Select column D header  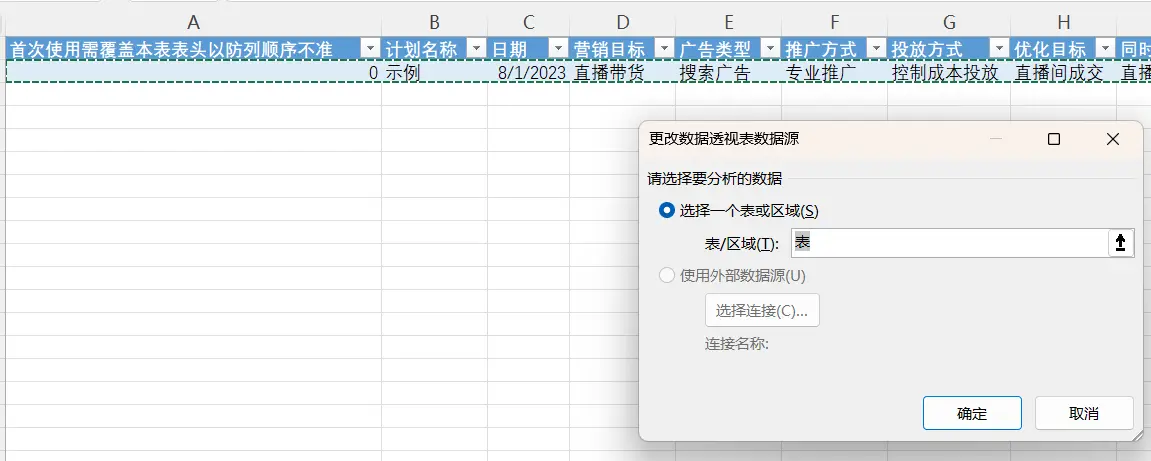point(622,22)
